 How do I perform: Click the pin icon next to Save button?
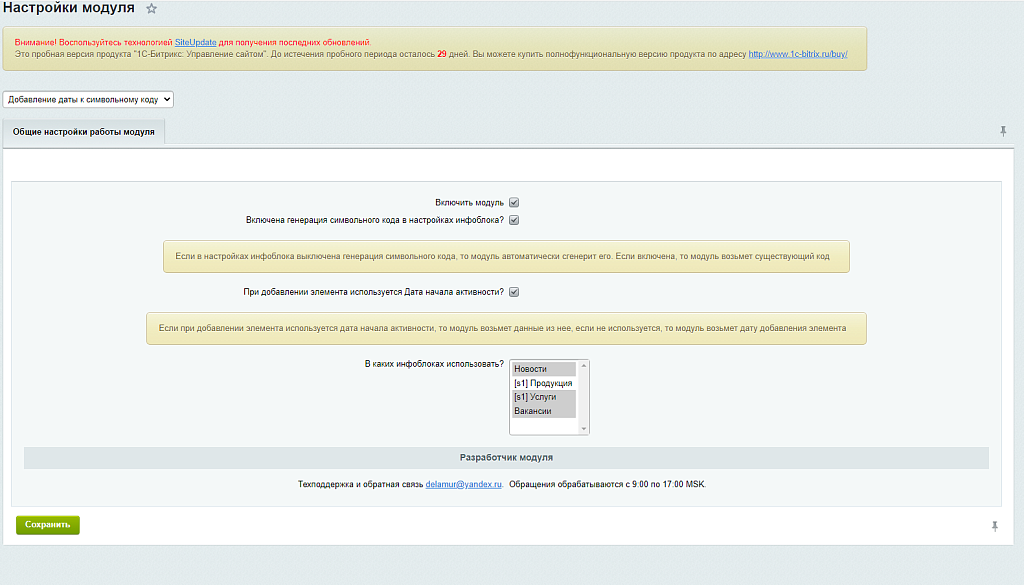(995, 526)
